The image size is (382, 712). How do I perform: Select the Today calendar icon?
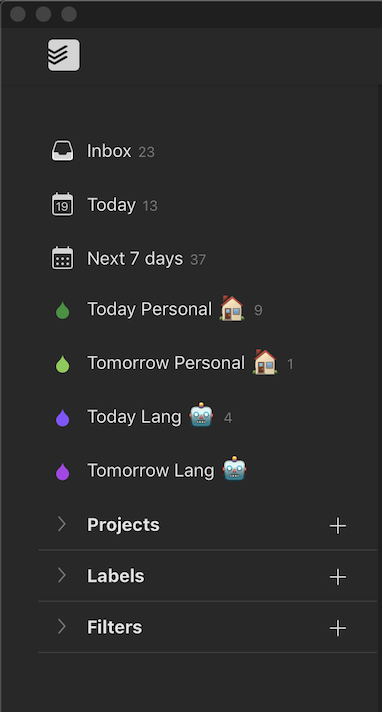tap(62, 205)
